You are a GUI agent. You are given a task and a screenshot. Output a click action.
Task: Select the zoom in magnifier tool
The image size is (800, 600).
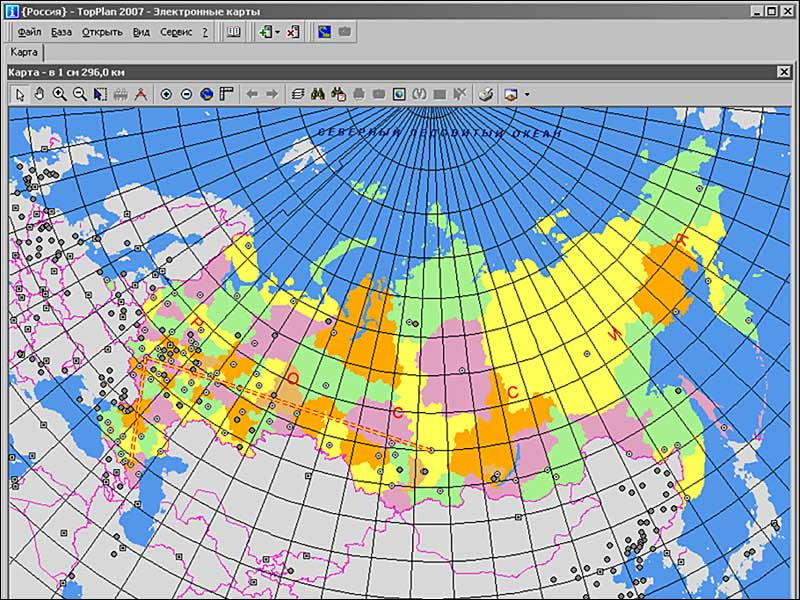tap(59, 94)
